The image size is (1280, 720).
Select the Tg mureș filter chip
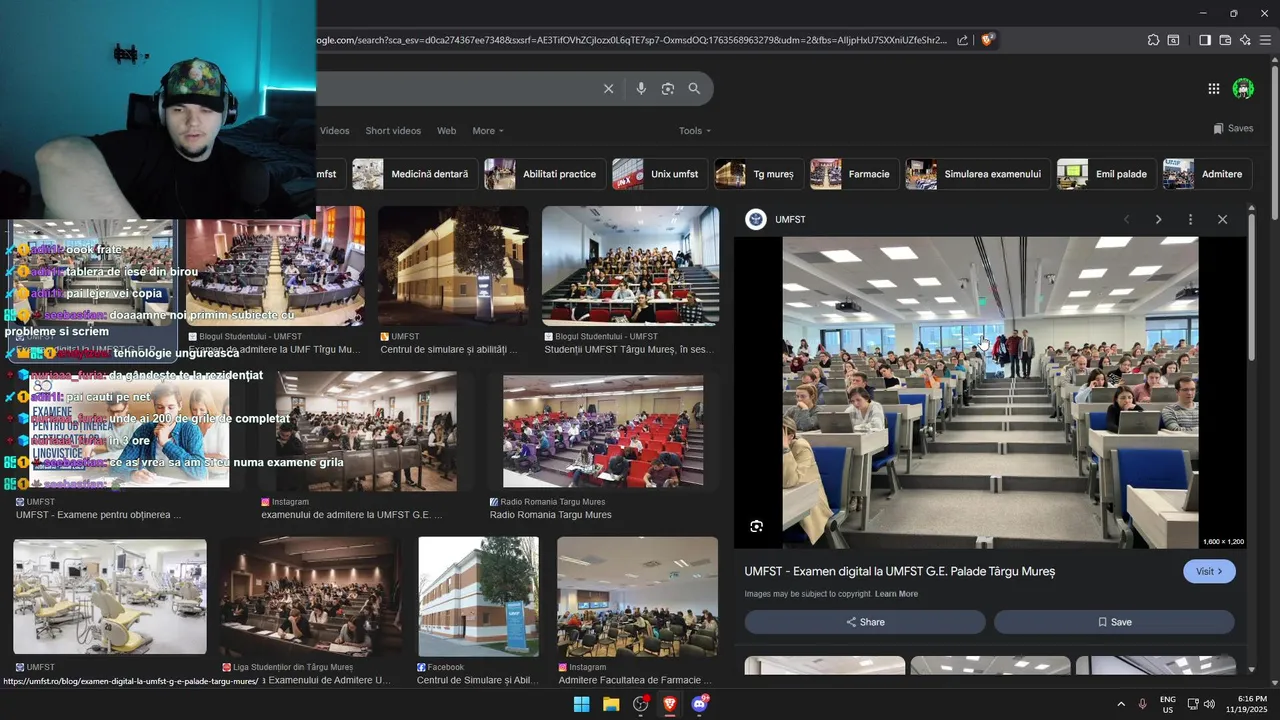click(757, 174)
